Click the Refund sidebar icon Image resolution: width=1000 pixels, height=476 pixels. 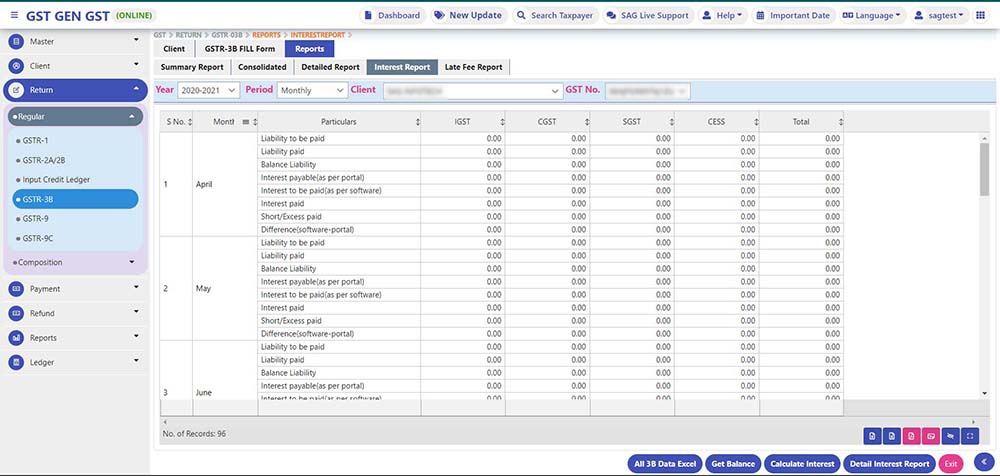17,313
